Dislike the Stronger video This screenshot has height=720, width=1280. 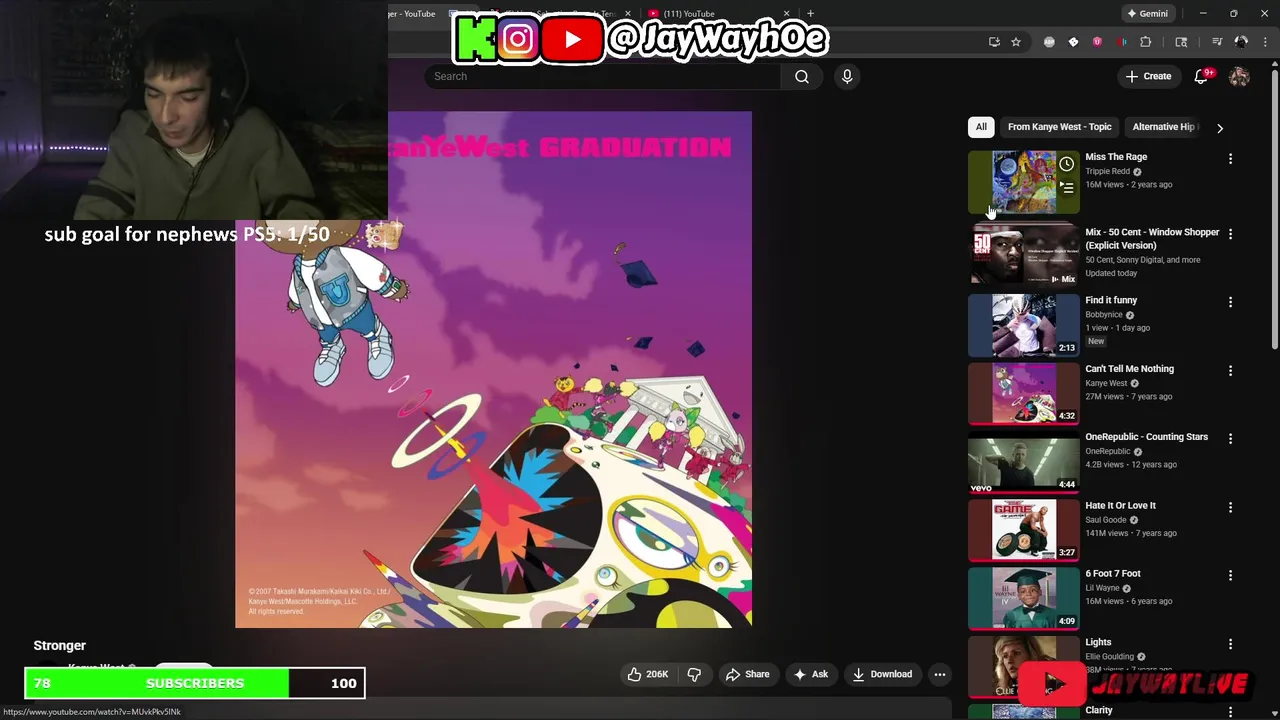click(x=694, y=674)
